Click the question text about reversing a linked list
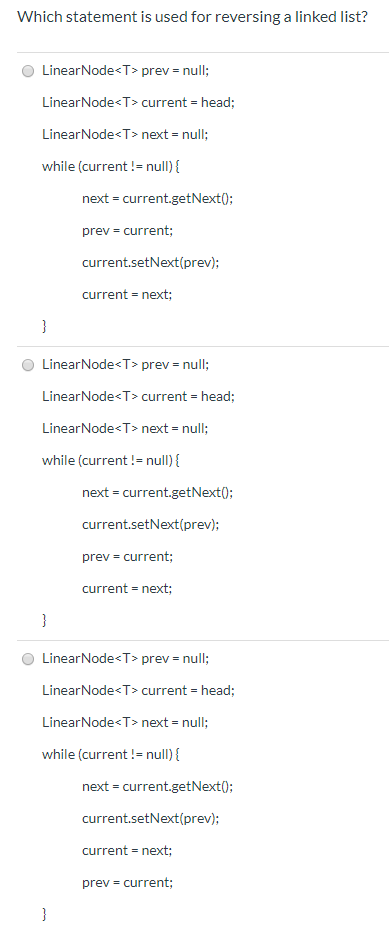The height and width of the screenshot is (930, 389). (x=192, y=17)
